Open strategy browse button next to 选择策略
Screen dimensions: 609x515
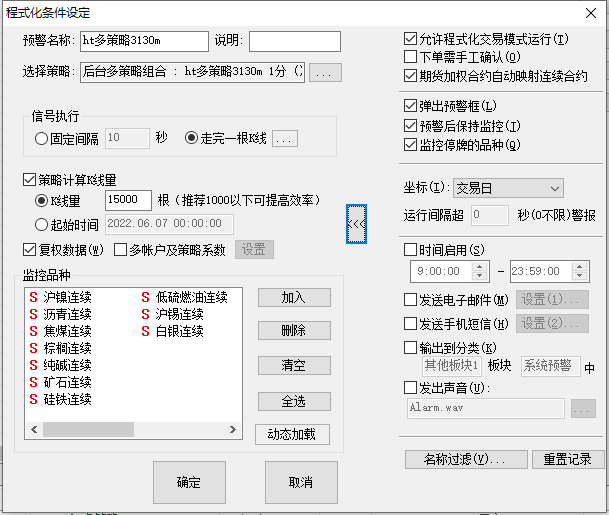325,73
